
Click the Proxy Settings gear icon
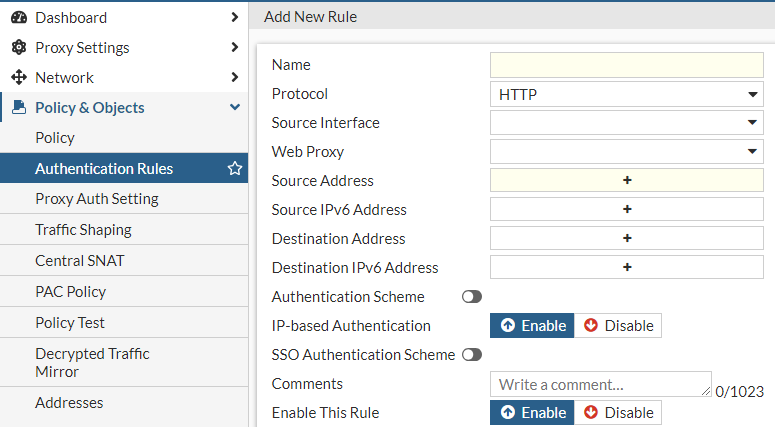18,47
